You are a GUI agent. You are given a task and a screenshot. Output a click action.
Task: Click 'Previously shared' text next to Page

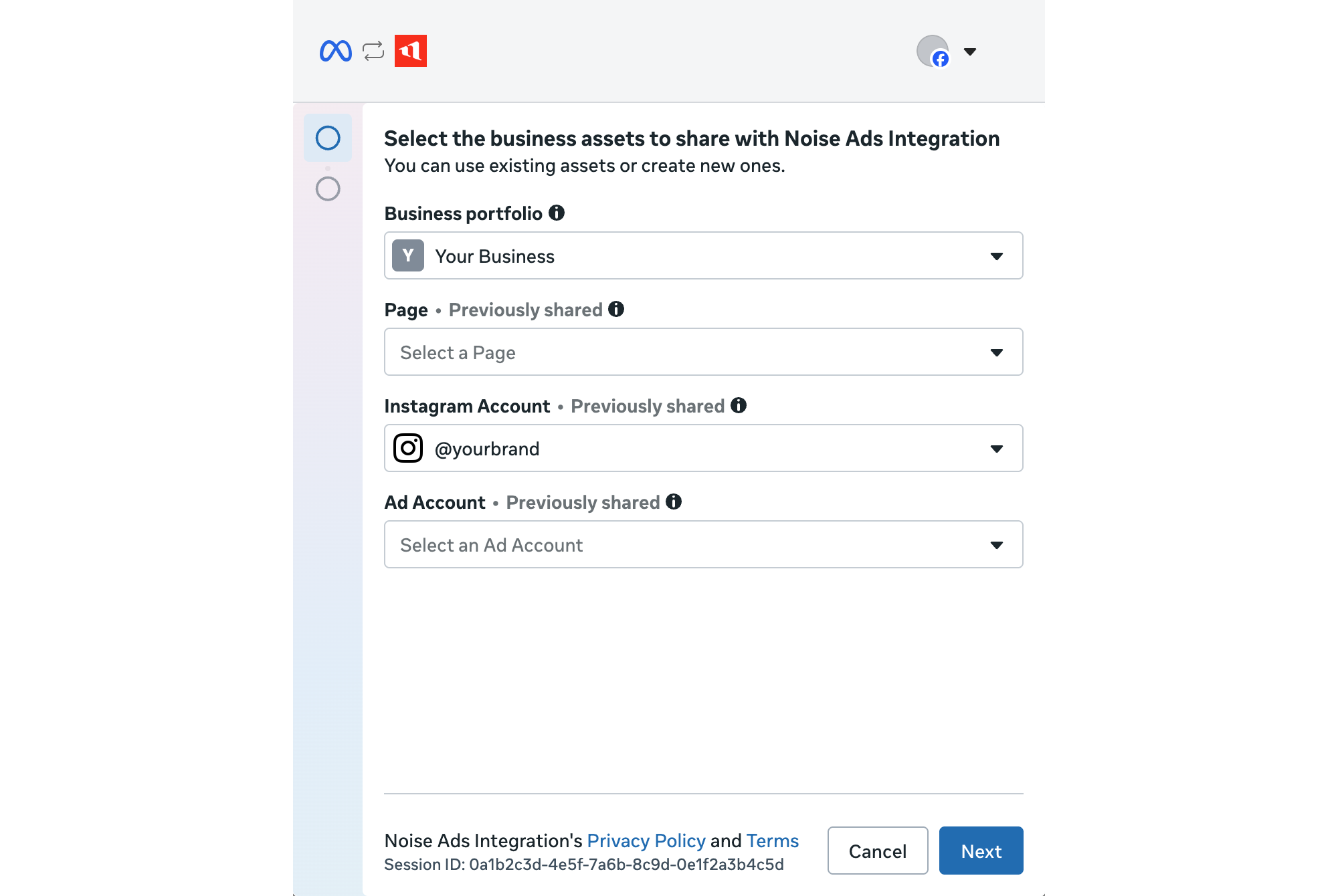click(x=526, y=310)
